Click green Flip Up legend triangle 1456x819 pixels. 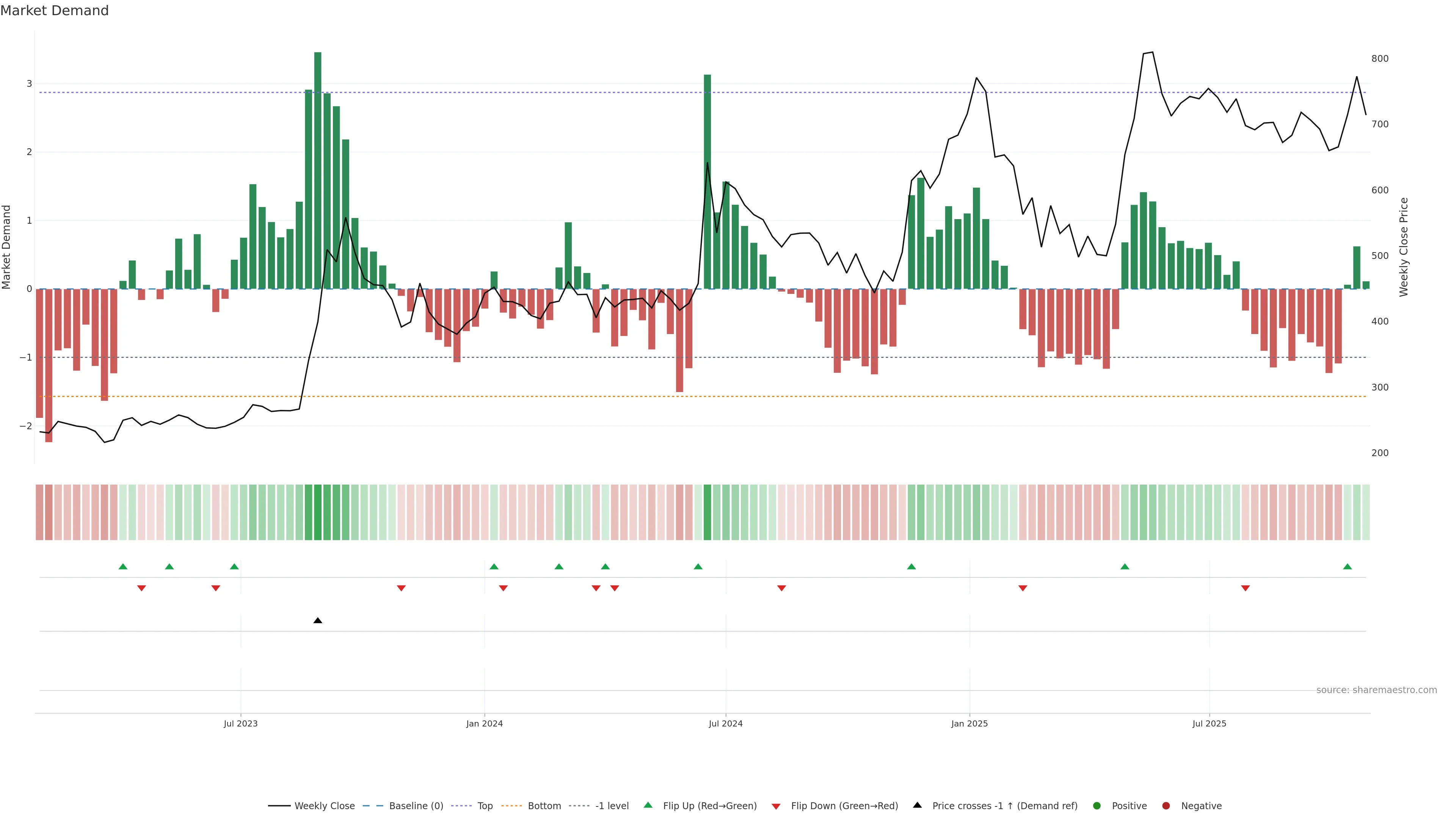pos(648,805)
